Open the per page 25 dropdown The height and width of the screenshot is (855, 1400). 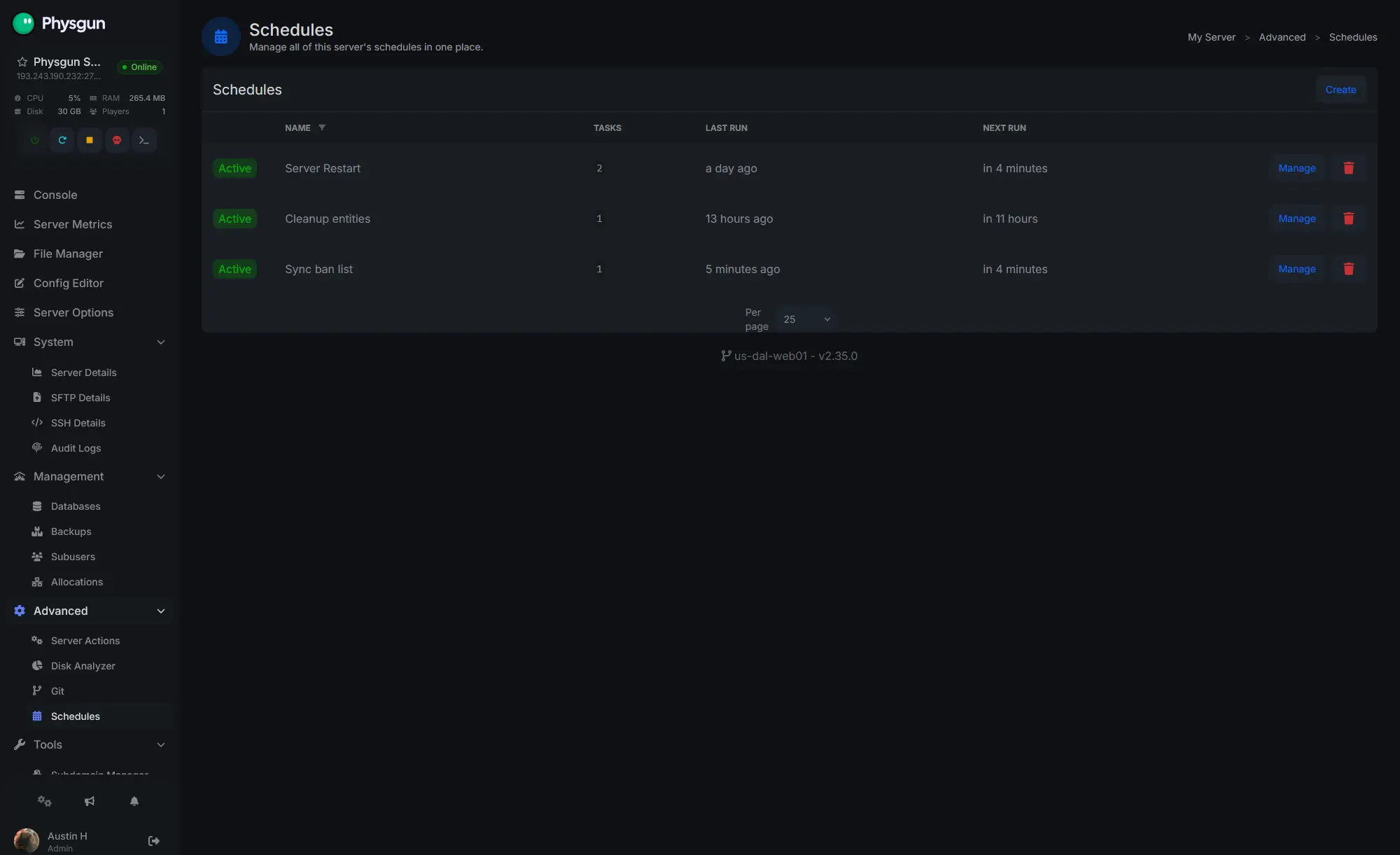[x=806, y=319]
